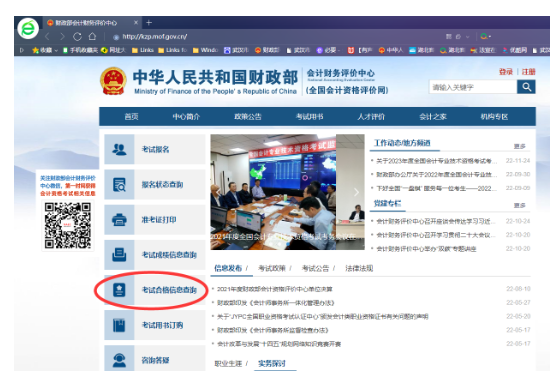This screenshot has width=557, height=384.
Task: Switch to the 考试公告 tab
Action: pyautogui.click(x=315, y=268)
